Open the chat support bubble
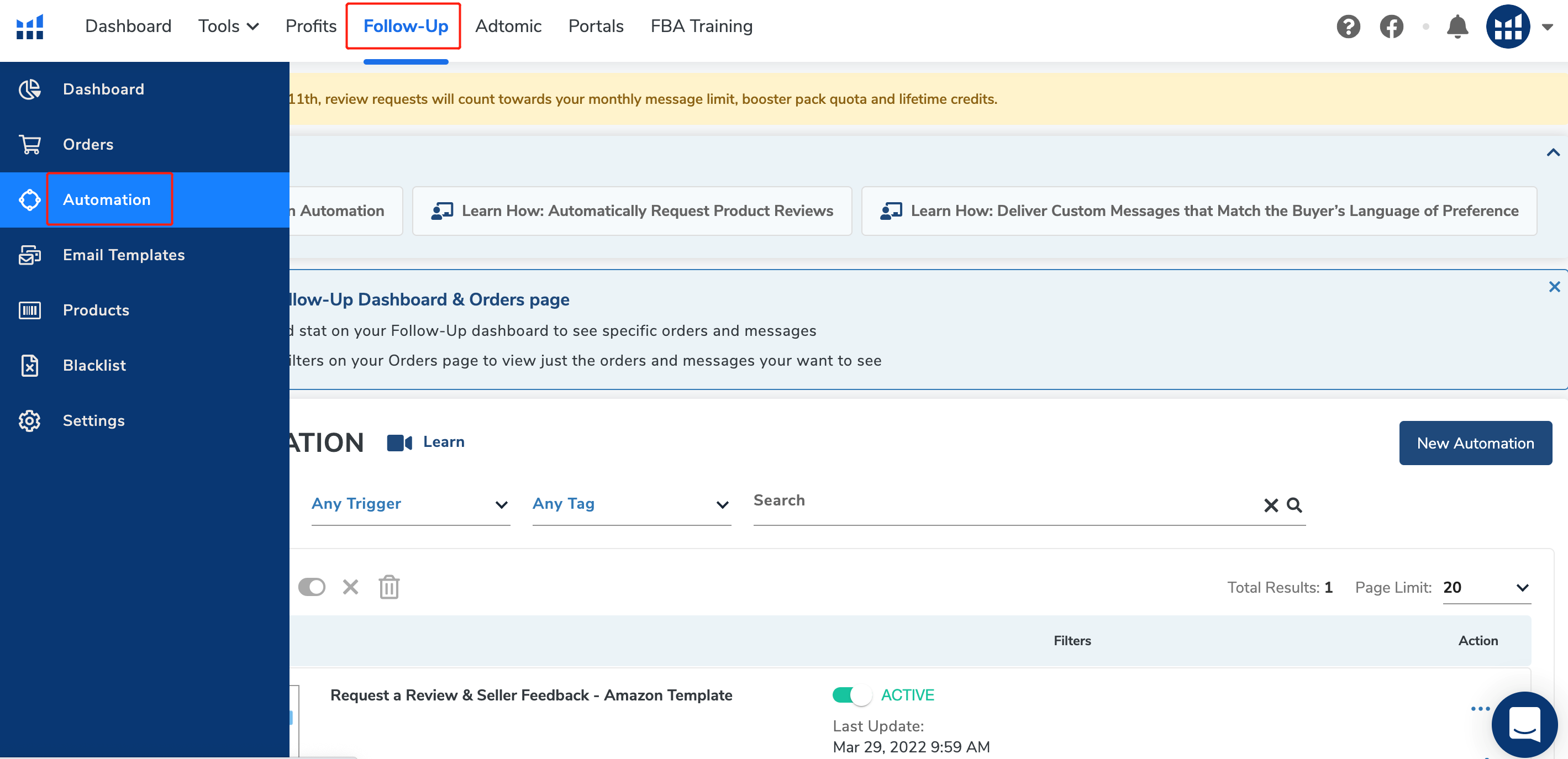1568x759 pixels. coord(1524,724)
